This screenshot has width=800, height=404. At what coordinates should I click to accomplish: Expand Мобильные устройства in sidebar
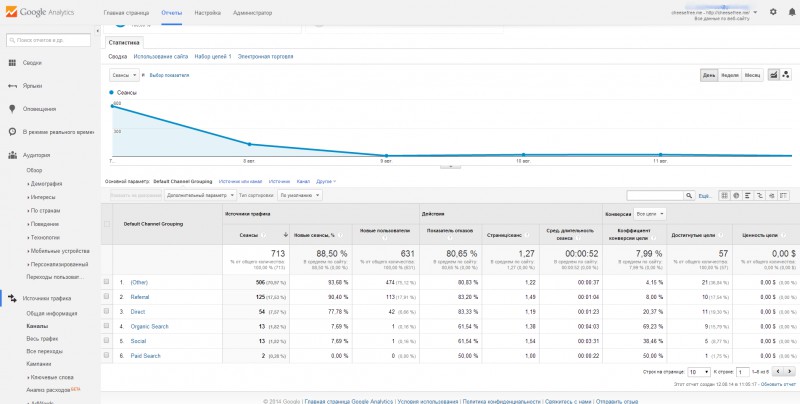[x=59, y=251]
